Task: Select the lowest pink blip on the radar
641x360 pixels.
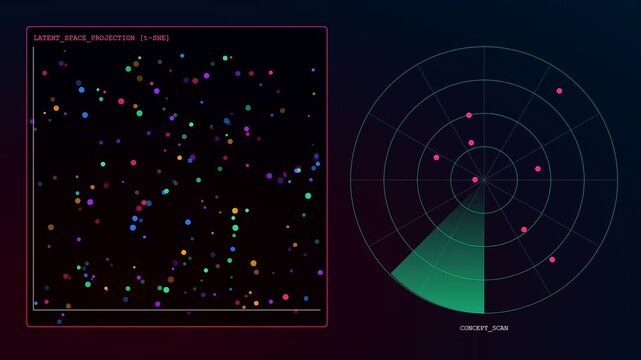Action: 552,259
